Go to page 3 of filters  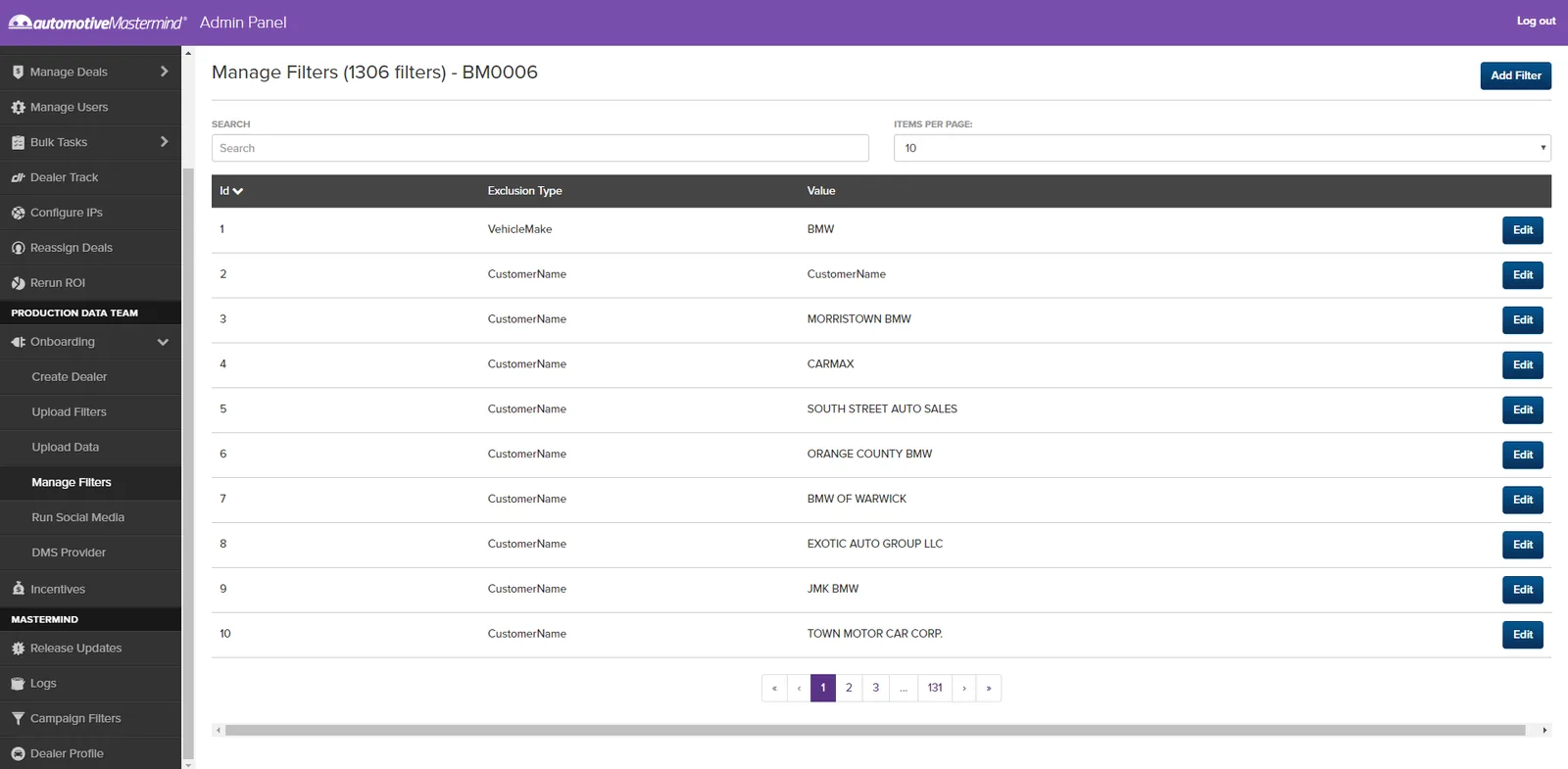876,688
